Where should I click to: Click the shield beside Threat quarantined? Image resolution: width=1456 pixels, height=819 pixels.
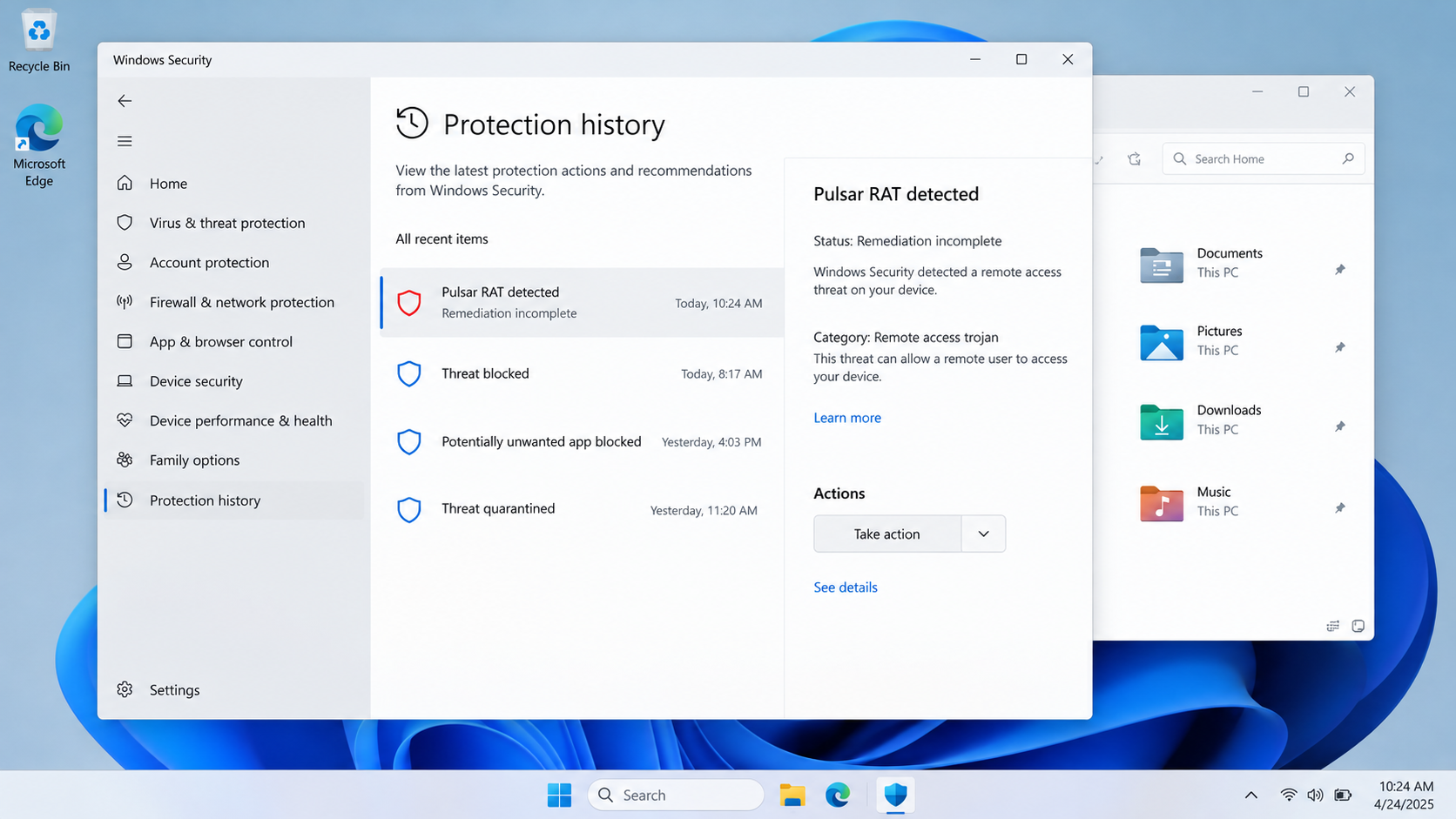click(409, 510)
